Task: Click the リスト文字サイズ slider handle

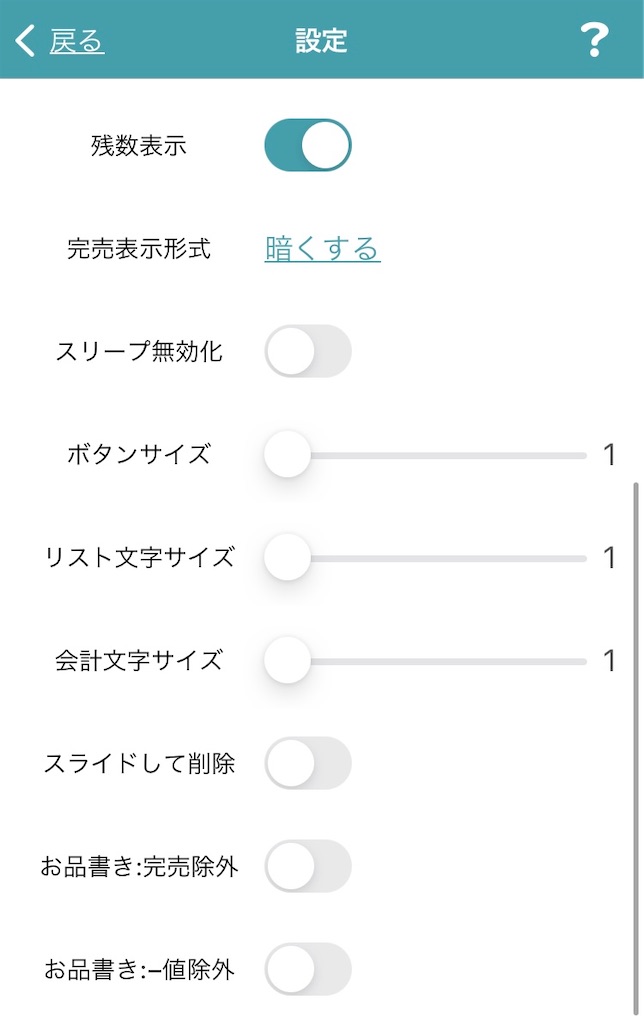Action: pyautogui.click(x=288, y=559)
